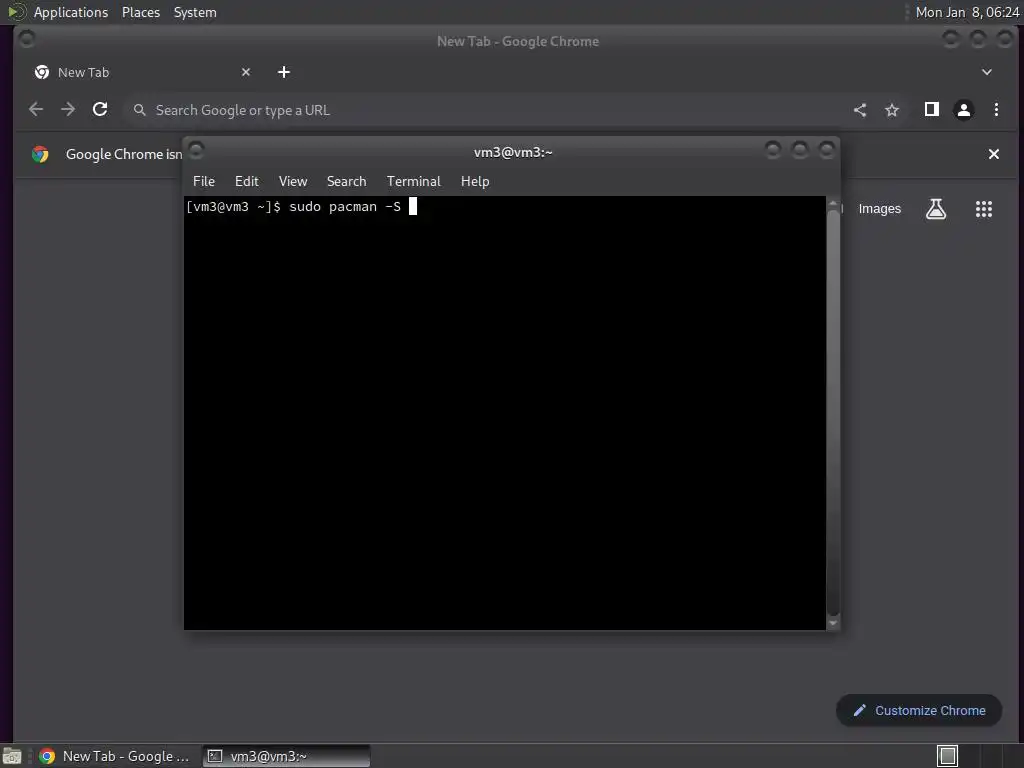Bookmark this tab with the star icon
Screen dimensions: 1024x768
click(892, 110)
